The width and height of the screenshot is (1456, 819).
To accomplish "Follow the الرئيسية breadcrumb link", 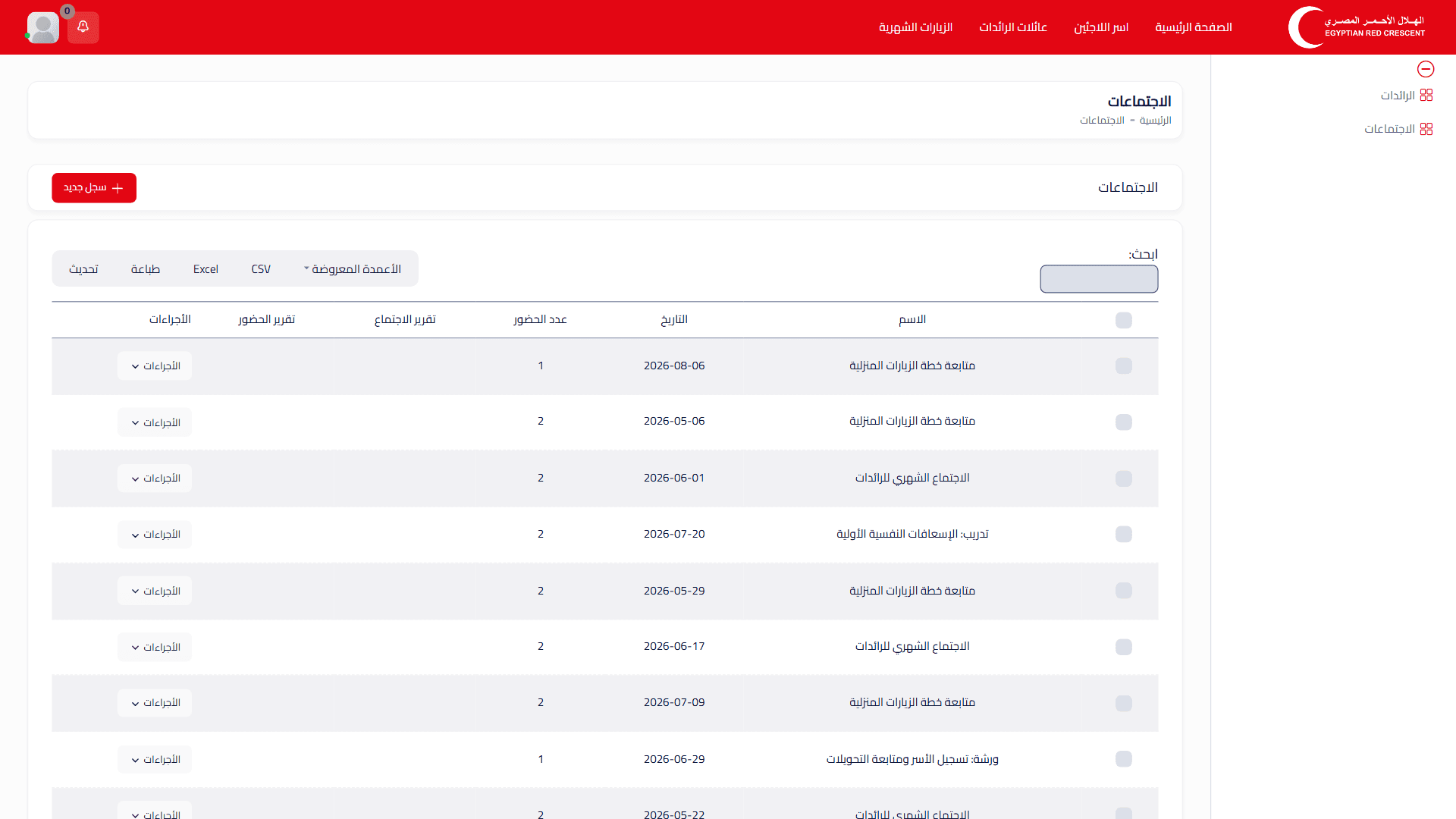I will tap(1156, 121).
